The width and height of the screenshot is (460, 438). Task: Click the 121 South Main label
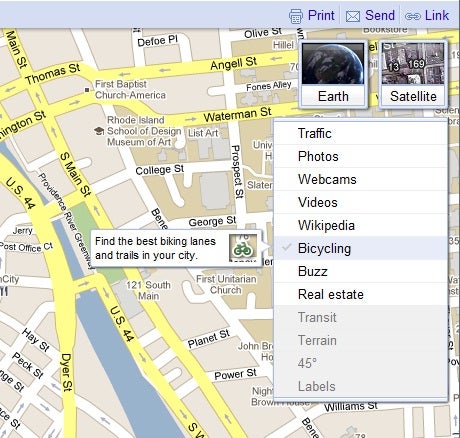[x=148, y=290]
